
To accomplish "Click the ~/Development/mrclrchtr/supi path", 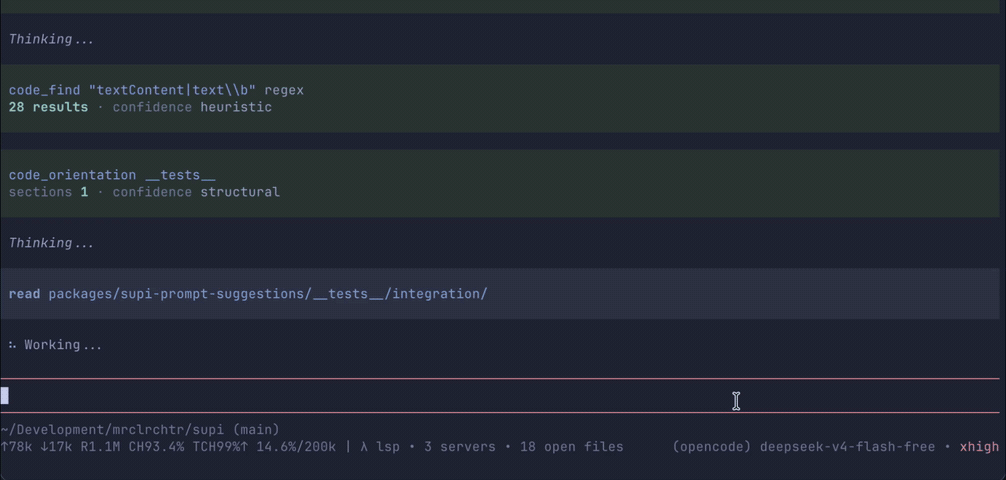I will pyautogui.click(x=112, y=430).
